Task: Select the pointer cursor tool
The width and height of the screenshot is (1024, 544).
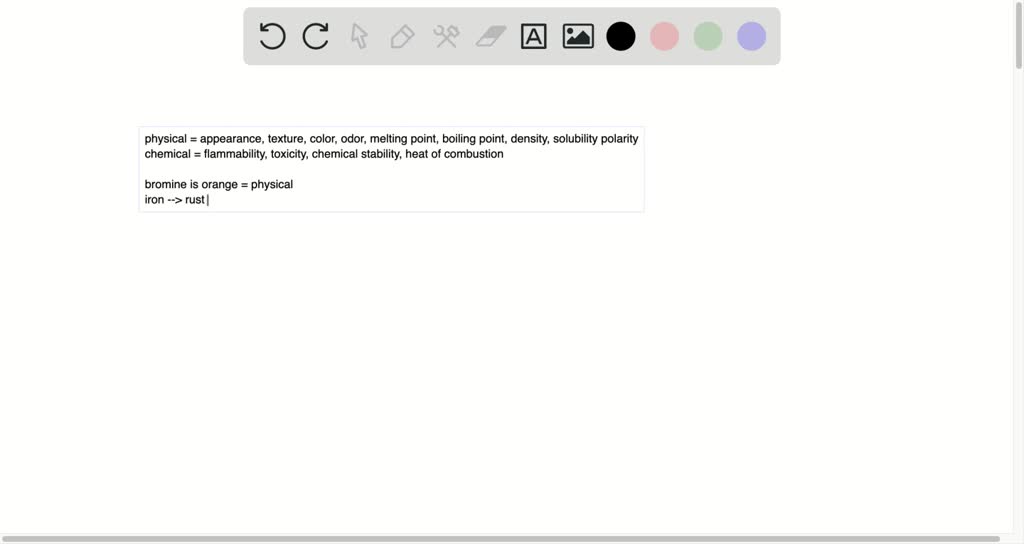Action: 359,36
